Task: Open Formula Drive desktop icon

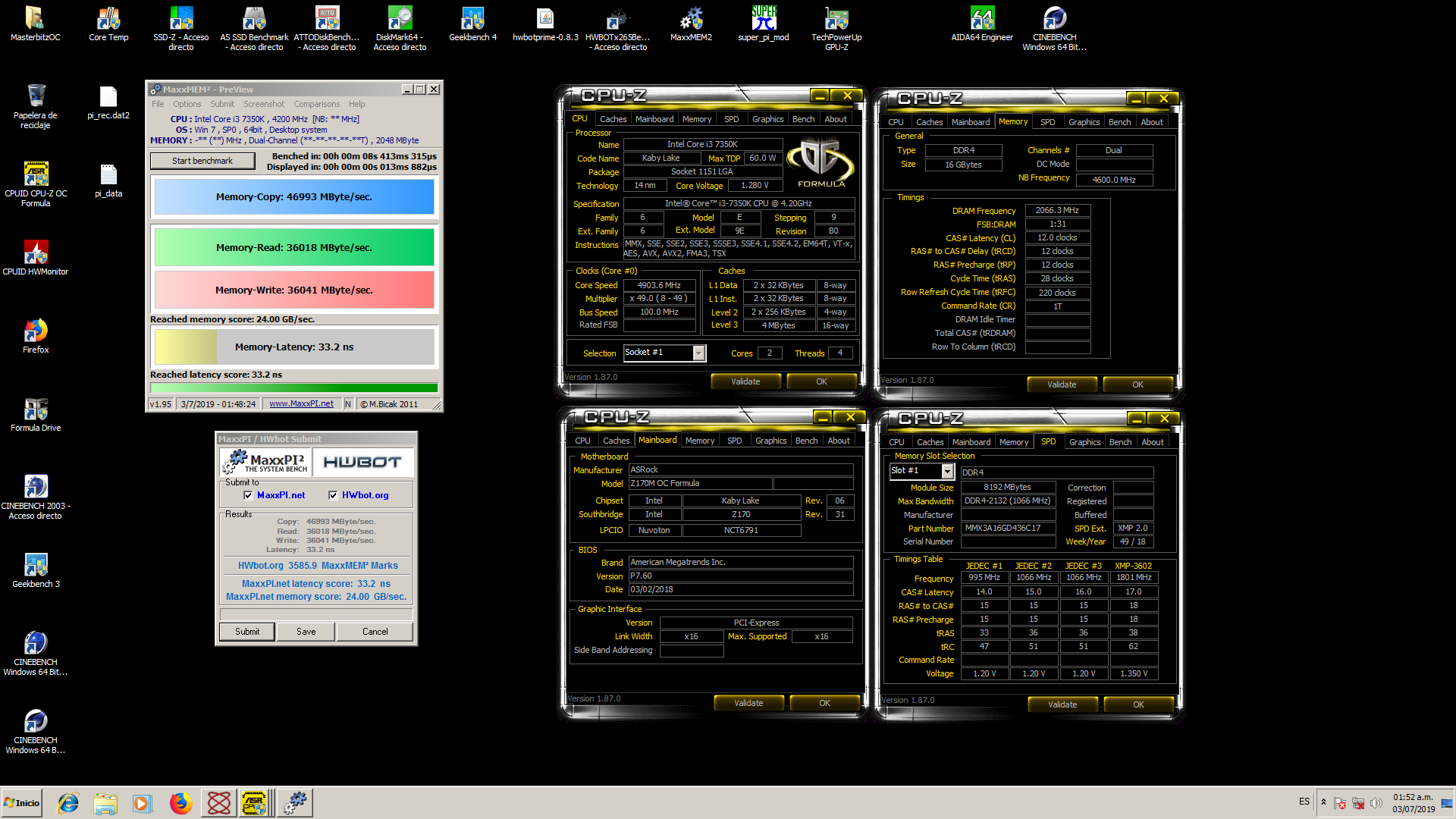Action: 36,415
